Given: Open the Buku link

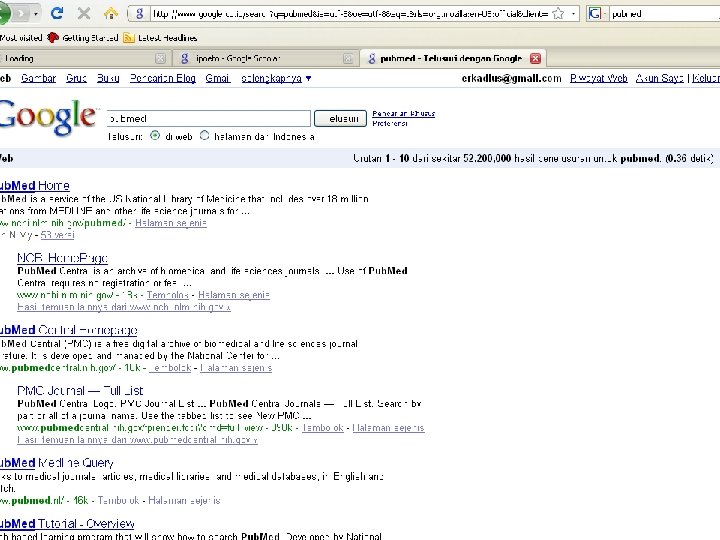Looking at the screenshot, I should pyautogui.click(x=108, y=79).
